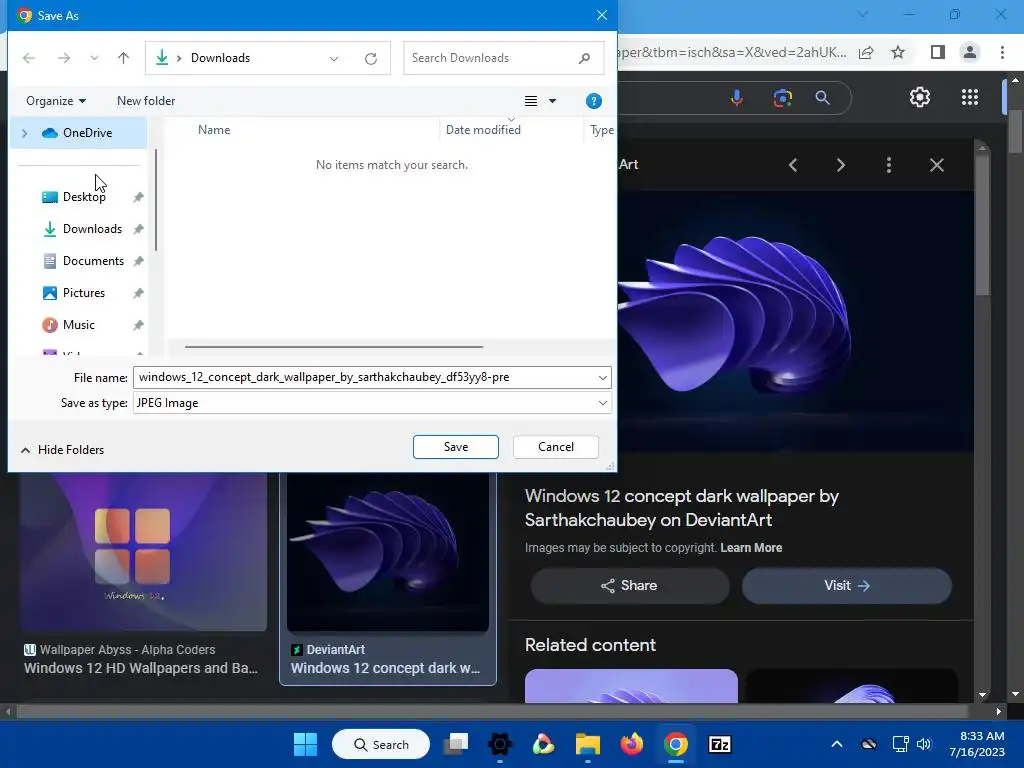Open Chrome profile avatar
Screen dimensions: 1024x768
(x=970, y=52)
